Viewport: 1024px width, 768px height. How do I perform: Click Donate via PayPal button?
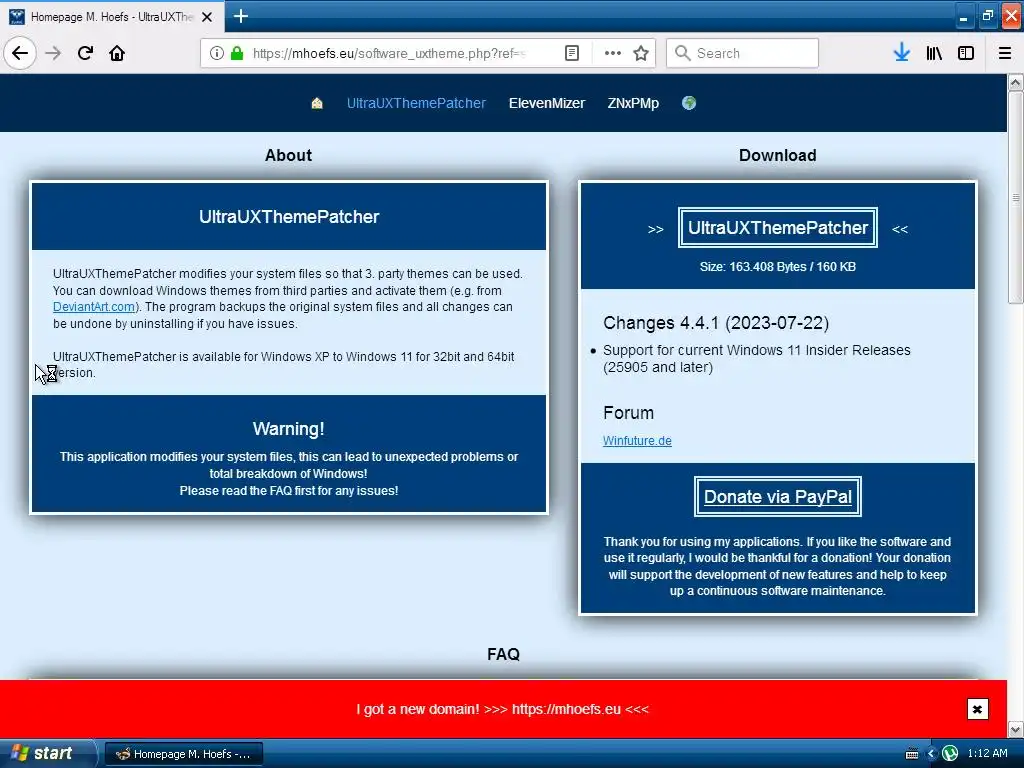(778, 496)
